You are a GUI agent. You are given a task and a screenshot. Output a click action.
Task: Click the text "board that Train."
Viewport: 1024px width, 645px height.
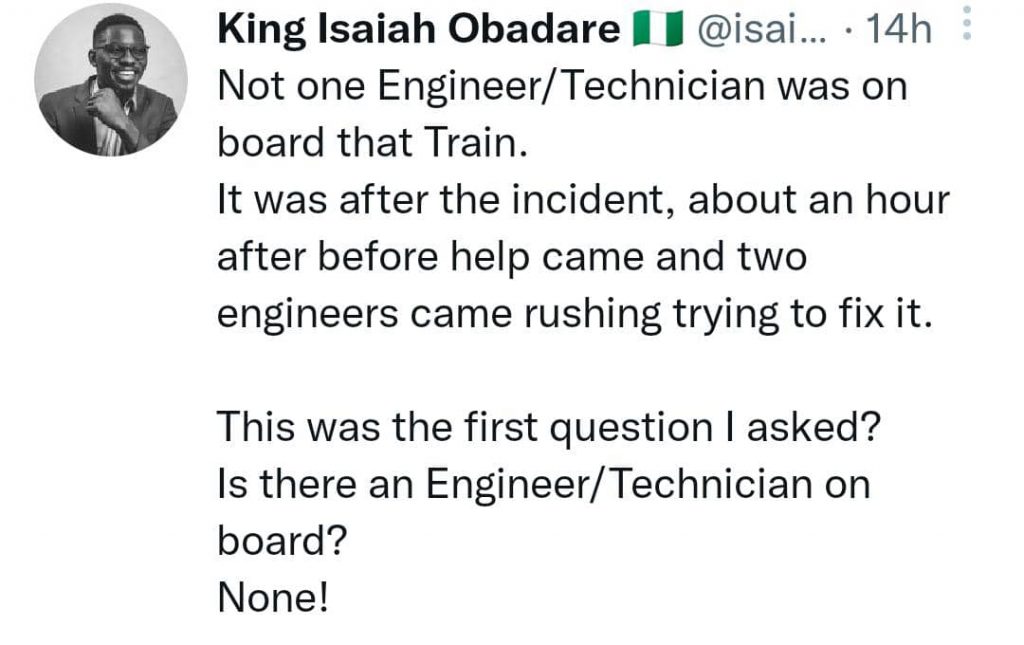(x=371, y=143)
